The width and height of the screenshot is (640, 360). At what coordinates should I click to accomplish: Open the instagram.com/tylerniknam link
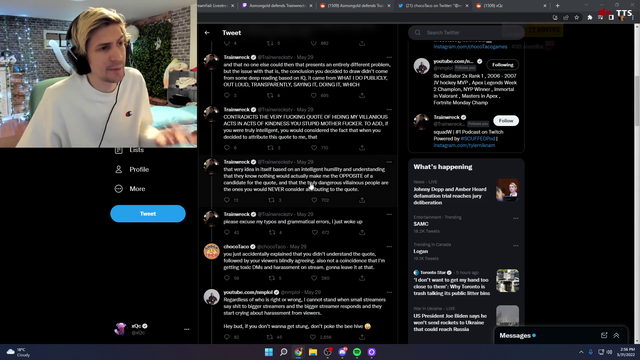tap(464, 145)
